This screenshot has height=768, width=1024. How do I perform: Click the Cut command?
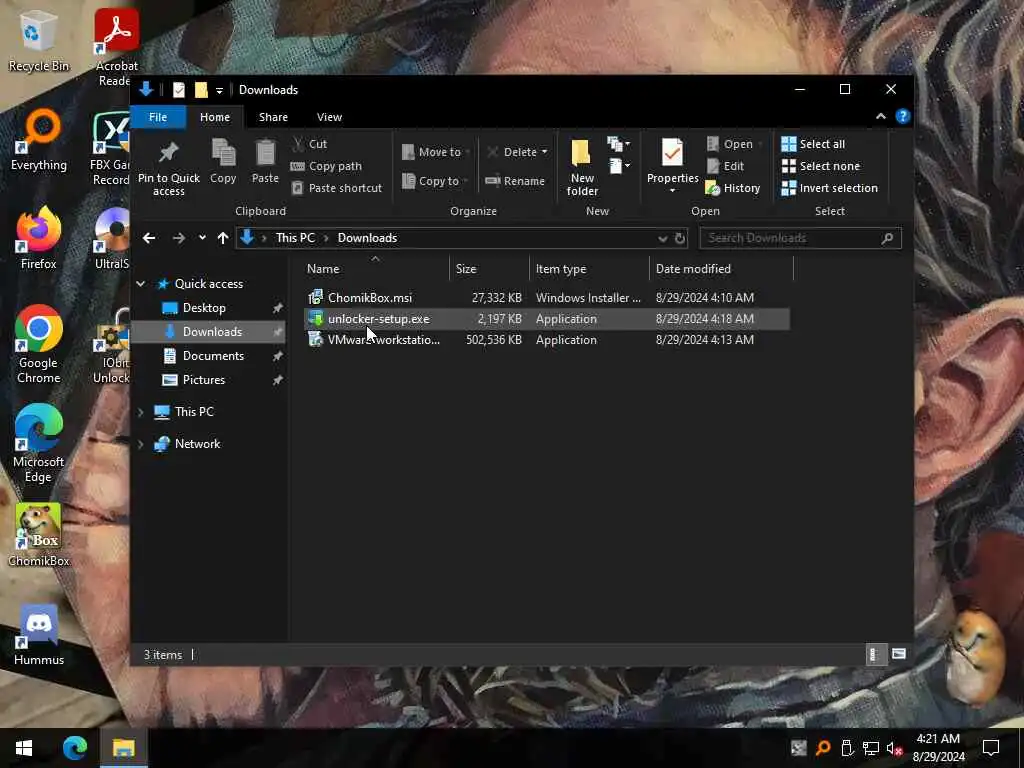310,144
